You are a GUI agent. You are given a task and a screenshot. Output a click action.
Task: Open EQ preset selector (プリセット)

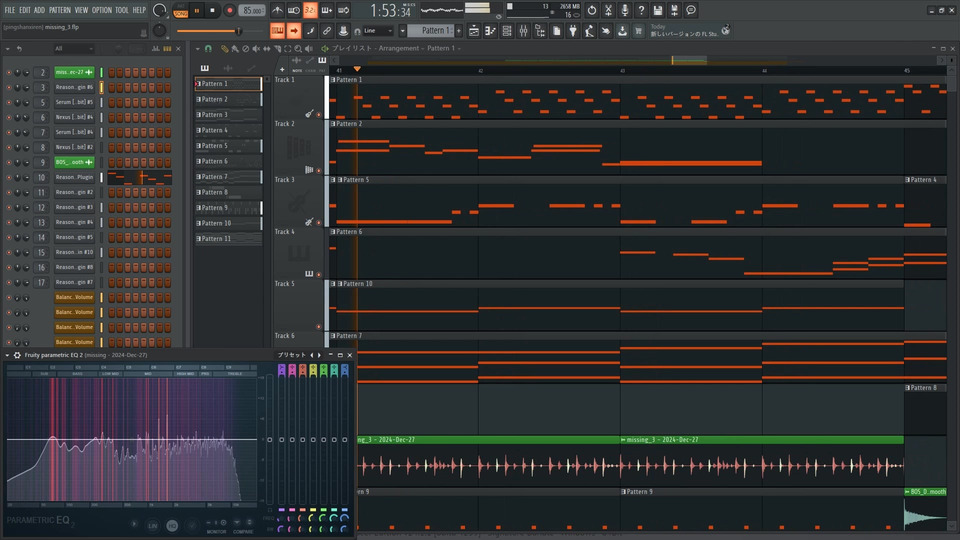click(291, 355)
